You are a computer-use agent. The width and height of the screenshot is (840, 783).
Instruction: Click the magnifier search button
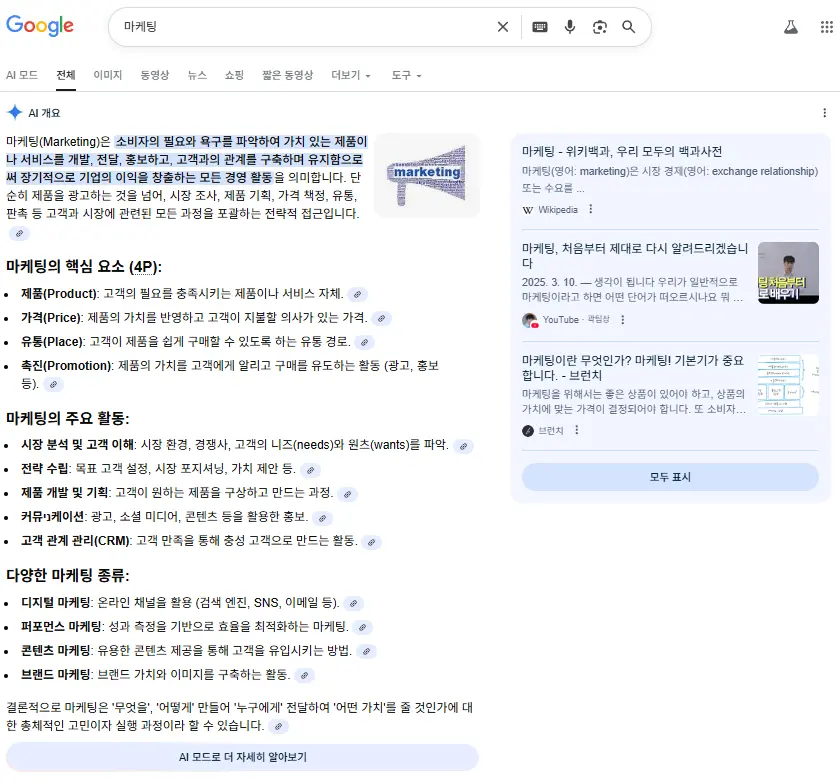pos(628,27)
